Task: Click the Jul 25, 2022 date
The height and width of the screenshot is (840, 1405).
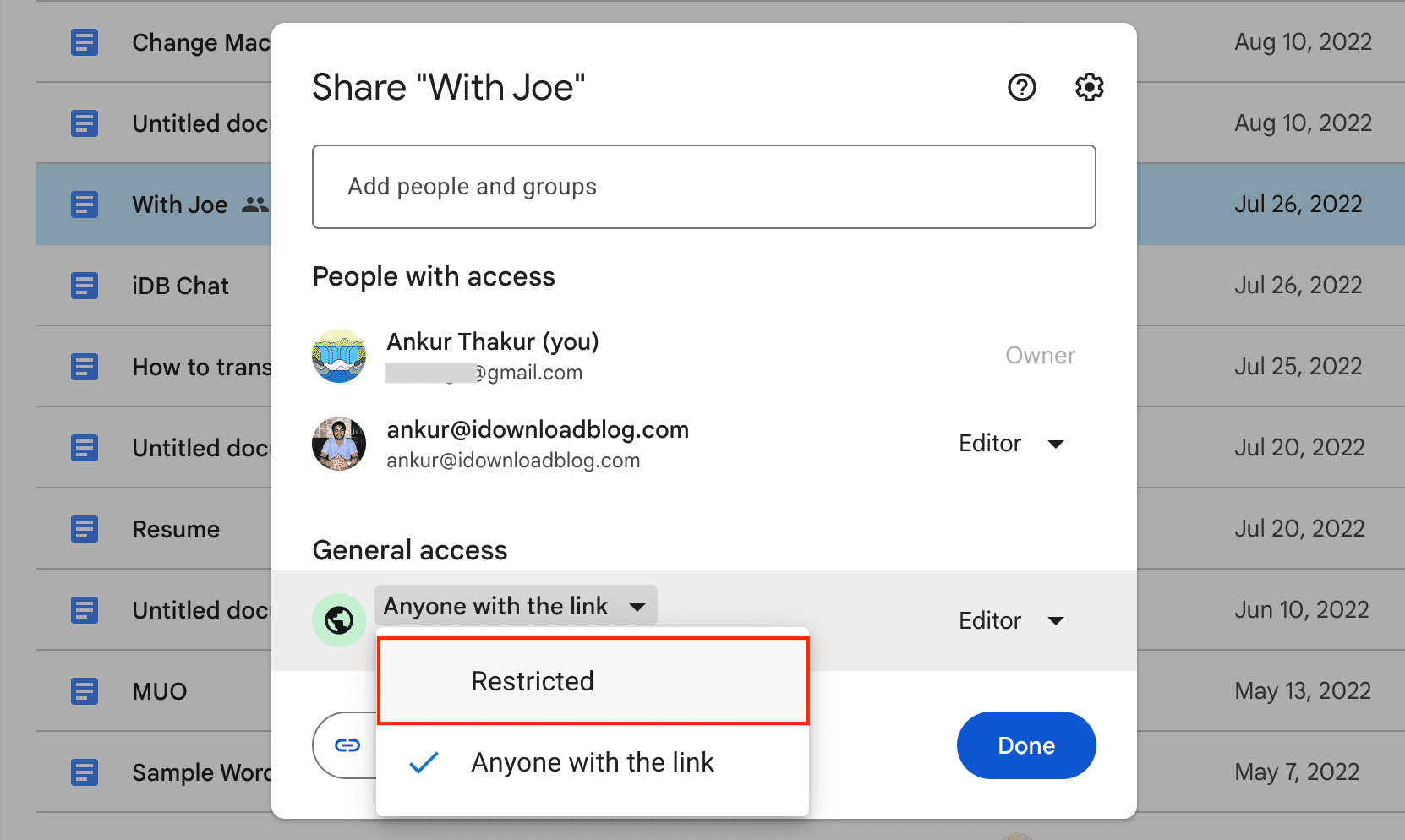Action: [1298, 367]
